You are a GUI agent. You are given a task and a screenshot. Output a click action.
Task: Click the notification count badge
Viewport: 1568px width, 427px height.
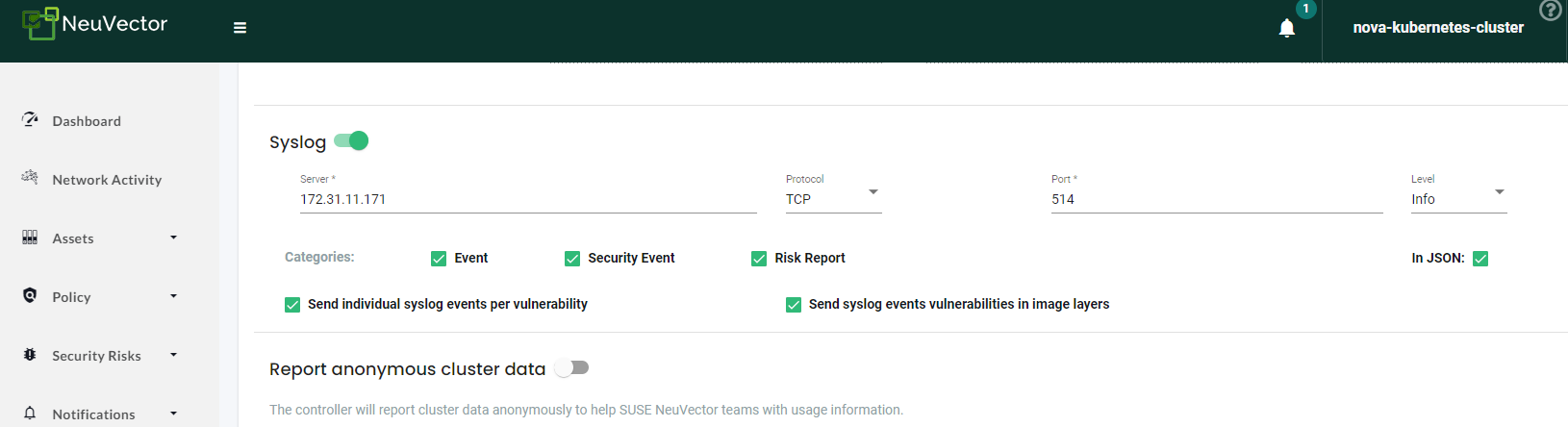[x=1305, y=9]
